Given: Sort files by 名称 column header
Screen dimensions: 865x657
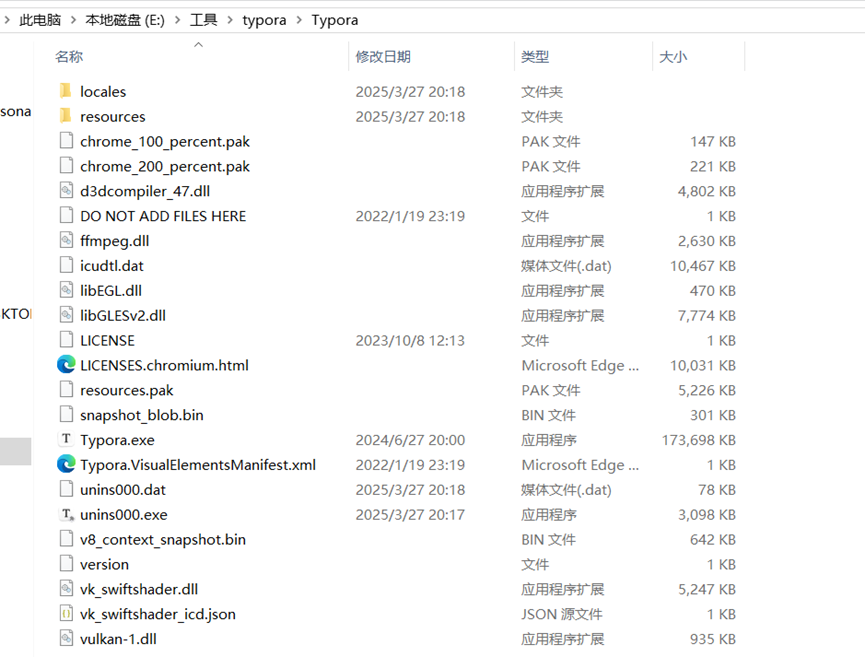Looking at the screenshot, I should [x=69, y=56].
